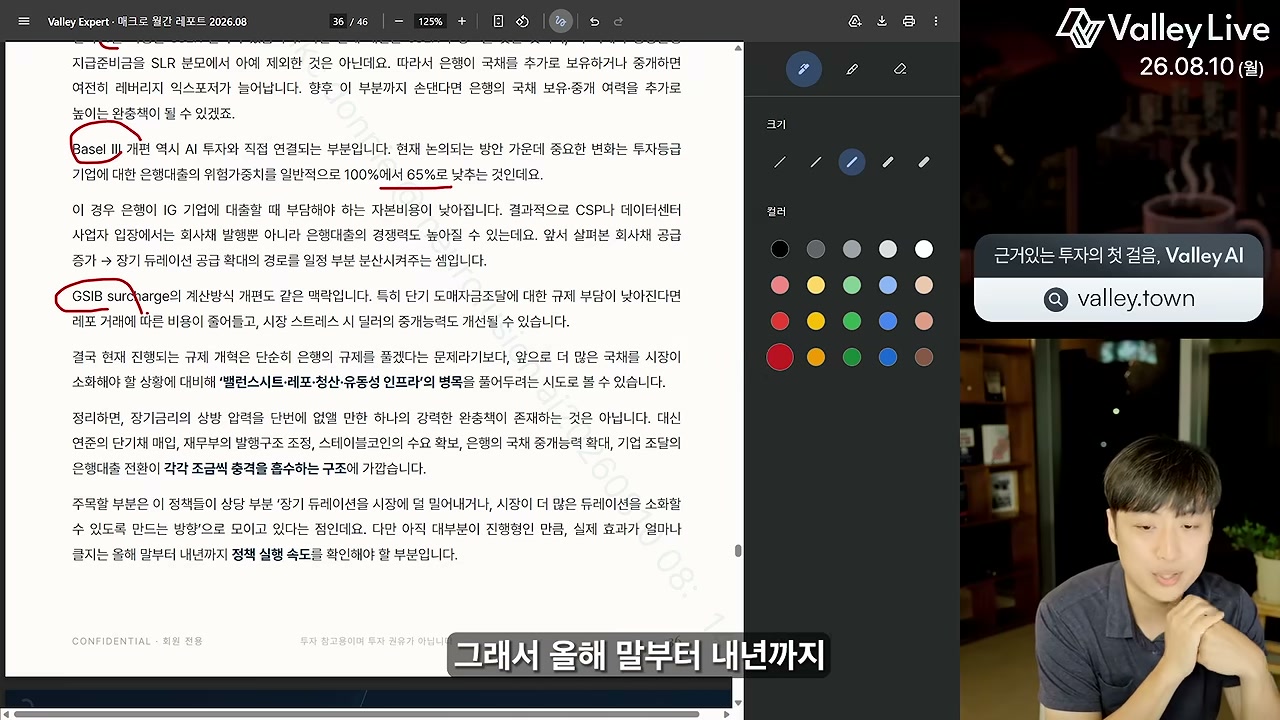This screenshot has width=1280, height=720.
Task: Download the PDF file
Action: click(882, 21)
